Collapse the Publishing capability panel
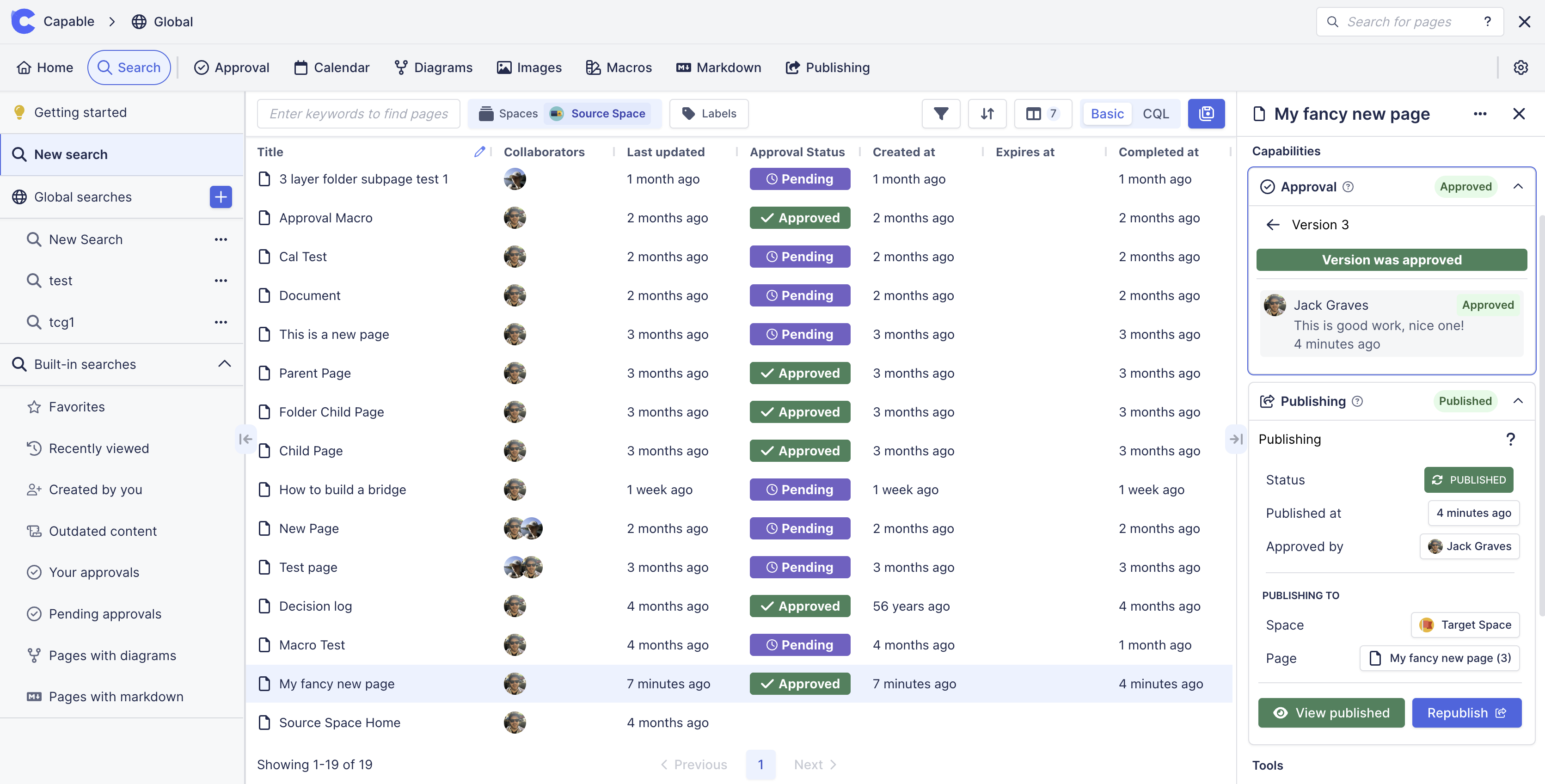This screenshot has height=784, width=1545. coord(1519,401)
